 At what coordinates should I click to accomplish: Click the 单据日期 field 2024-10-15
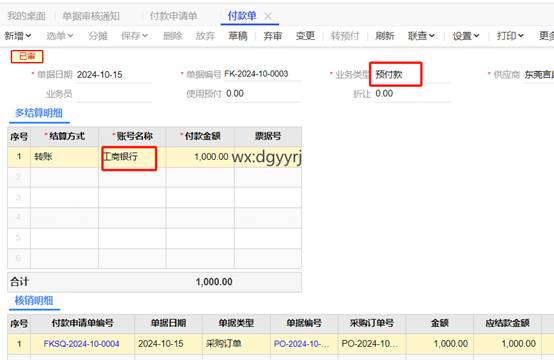click(x=114, y=75)
